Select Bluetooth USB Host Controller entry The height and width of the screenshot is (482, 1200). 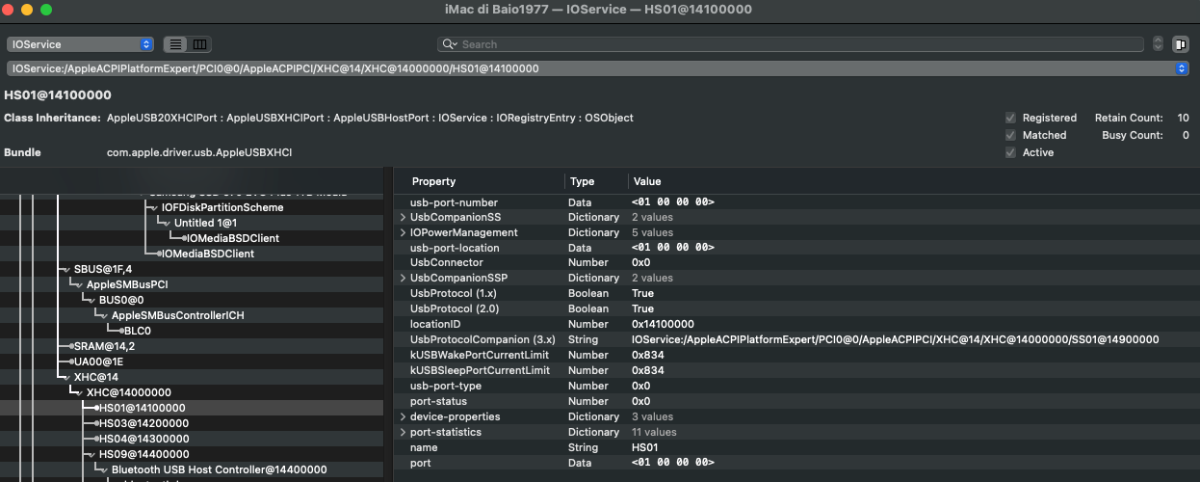click(211, 469)
